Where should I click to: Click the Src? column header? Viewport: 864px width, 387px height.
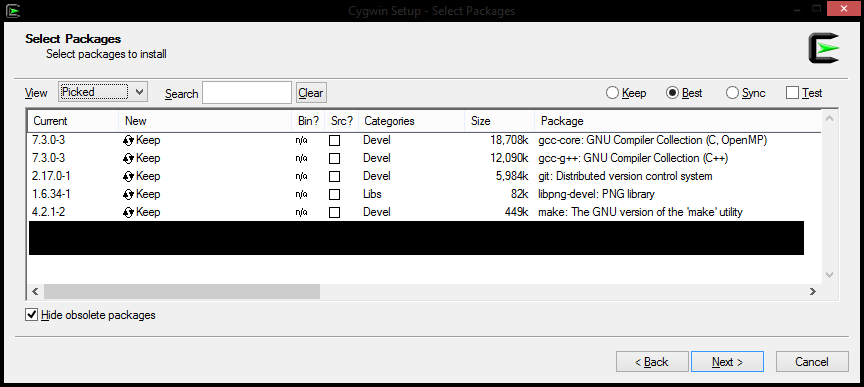[342, 121]
